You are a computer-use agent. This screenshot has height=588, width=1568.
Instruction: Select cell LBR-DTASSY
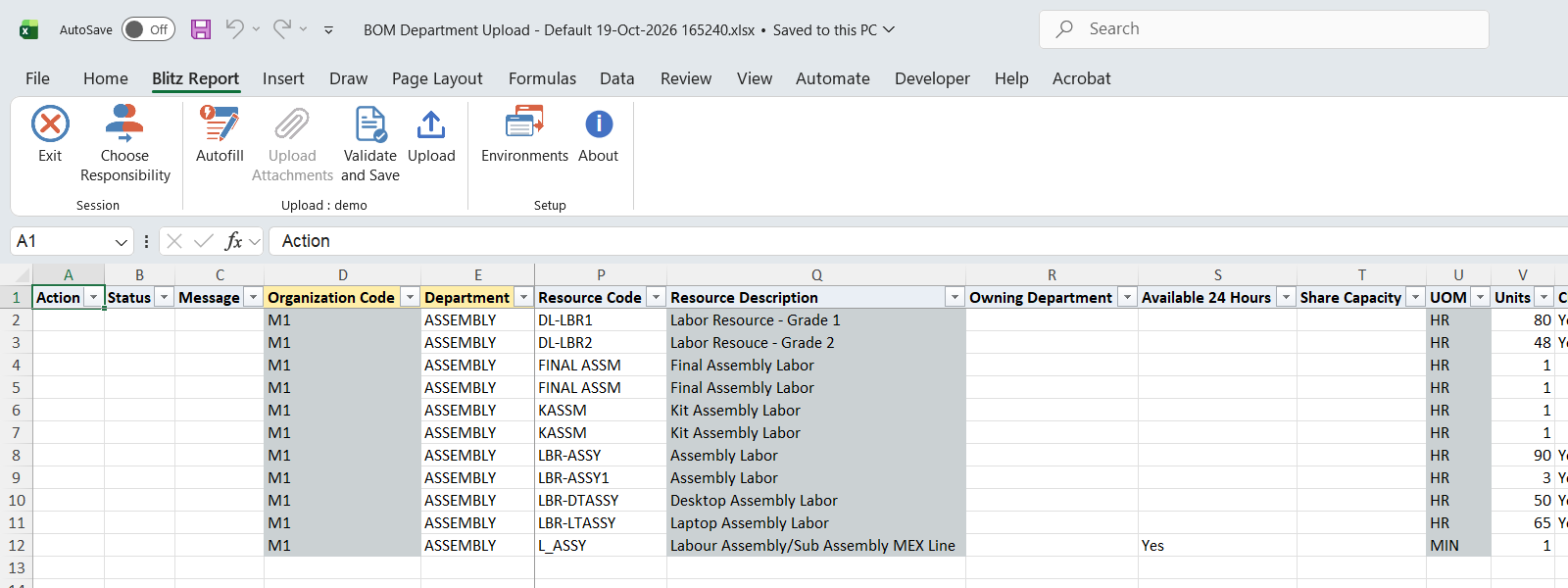pyautogui.click(x=601, y=501)
